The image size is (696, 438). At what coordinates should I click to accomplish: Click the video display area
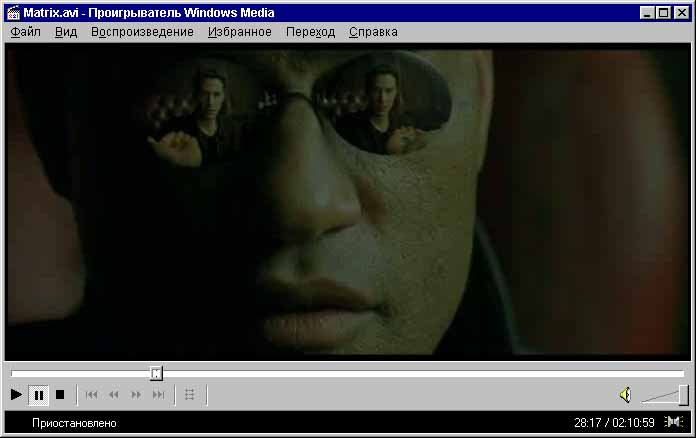coord(348,202)
